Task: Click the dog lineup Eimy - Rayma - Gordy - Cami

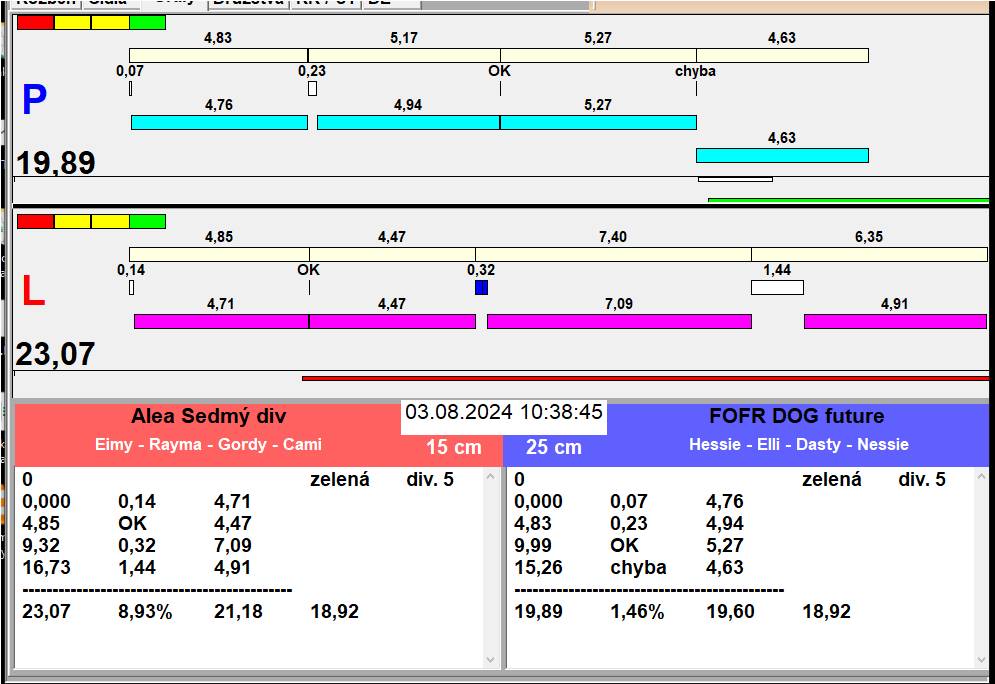Action: tap(208, 444)
